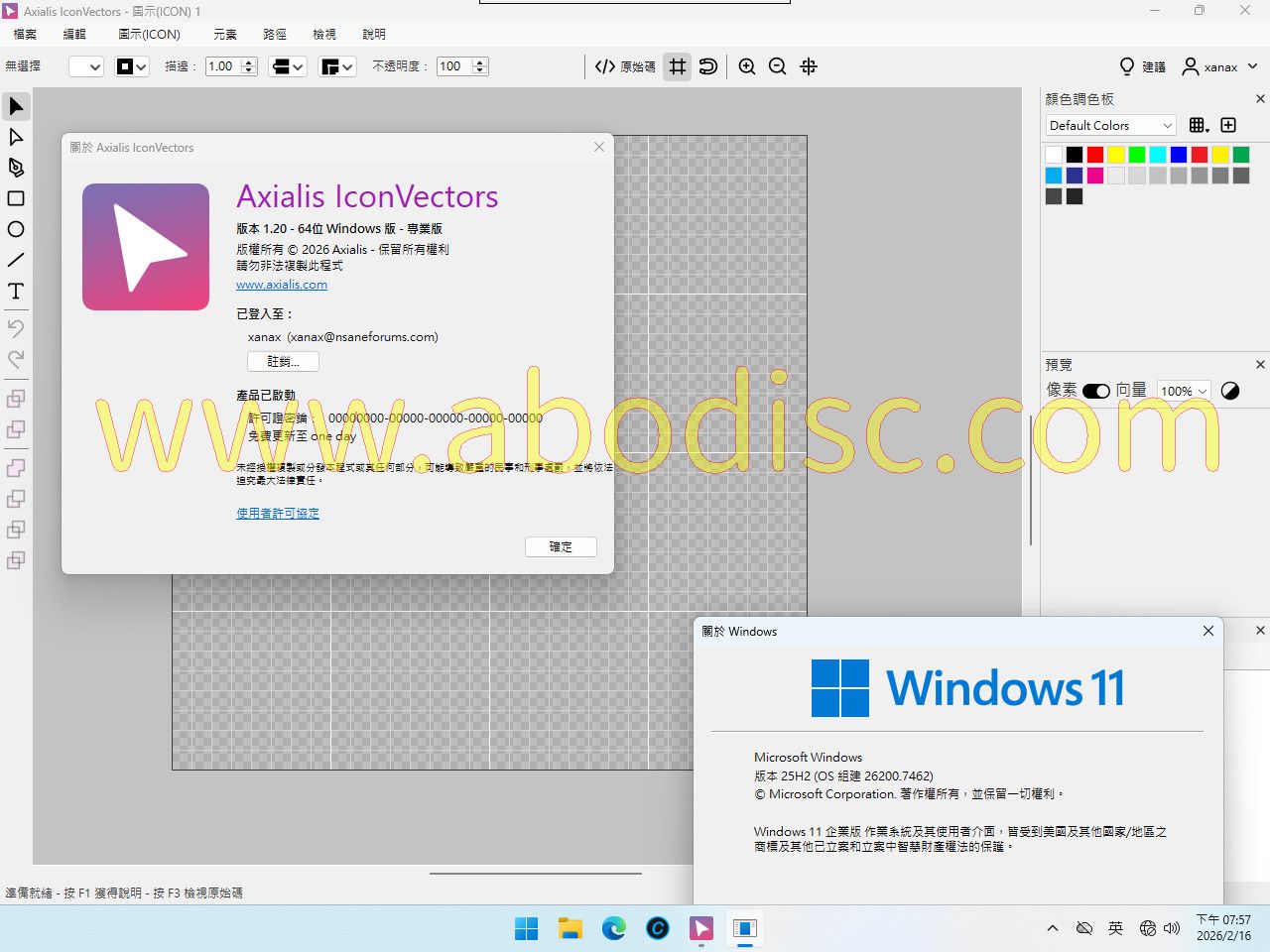Image resolution: width=1270 pixels, height=952 pixels.
Task: Open the xanax user account dropdown
Action: (x=1220, y=66)
